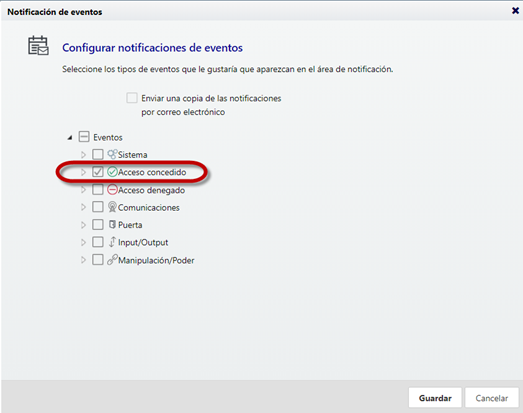The height and width of the screenshot is (413, 523).
Task: Click the Puerta door icon
Action: point(112,224)
